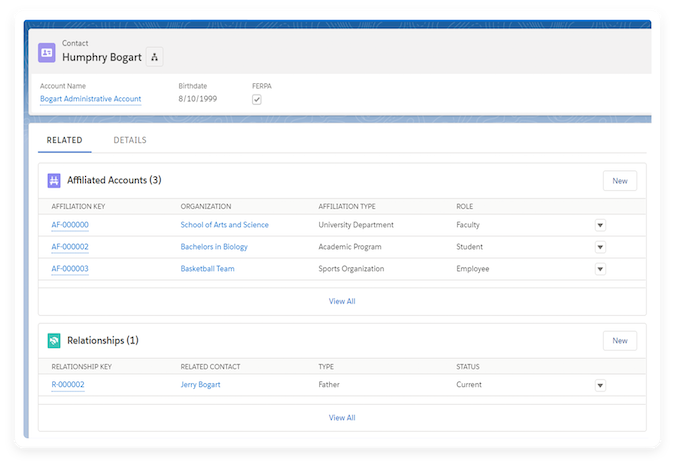
Task: Open related contact Jerry Bogart
Action: (201, 384)
